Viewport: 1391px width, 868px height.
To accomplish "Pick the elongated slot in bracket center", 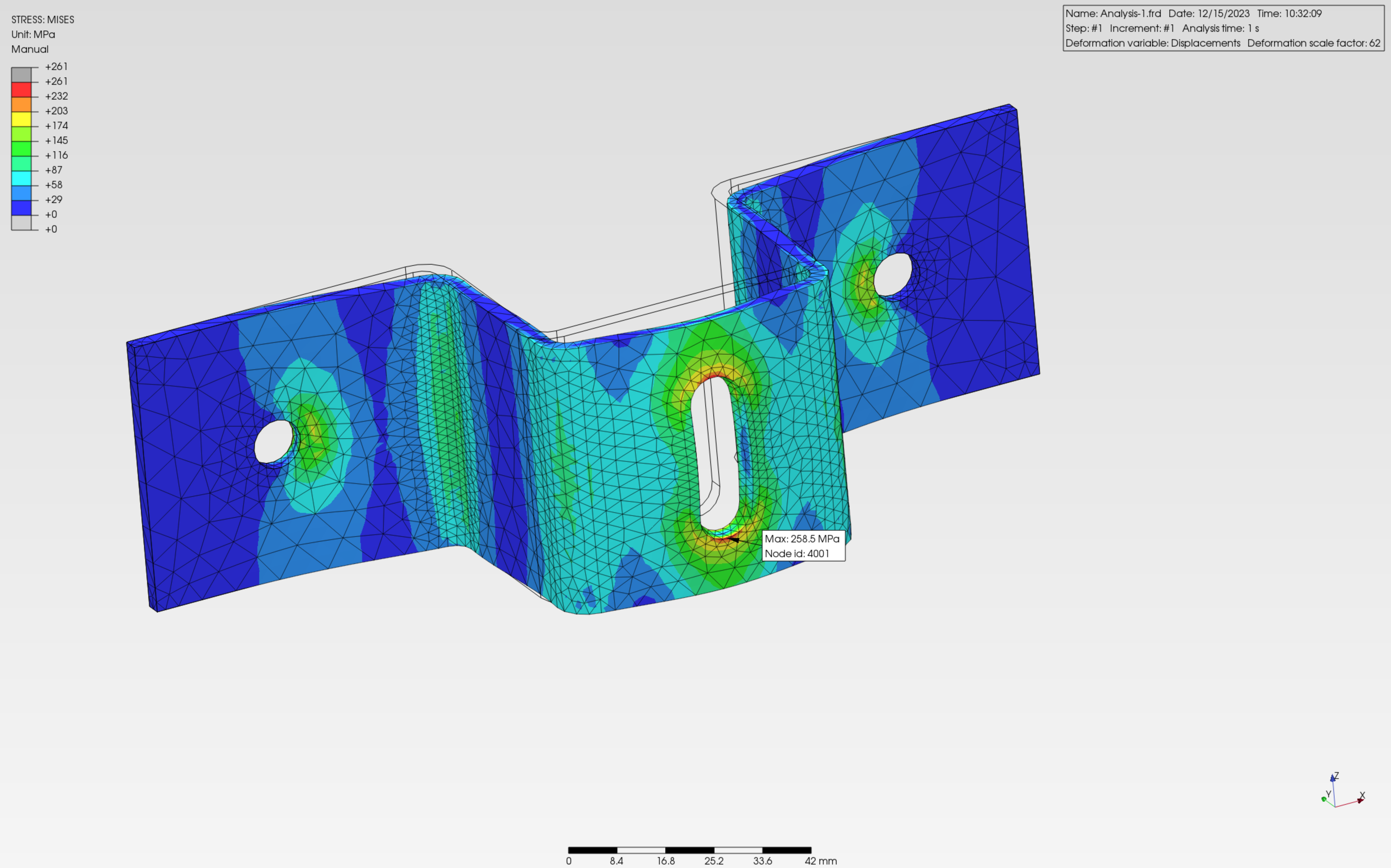I will point(715,454).
